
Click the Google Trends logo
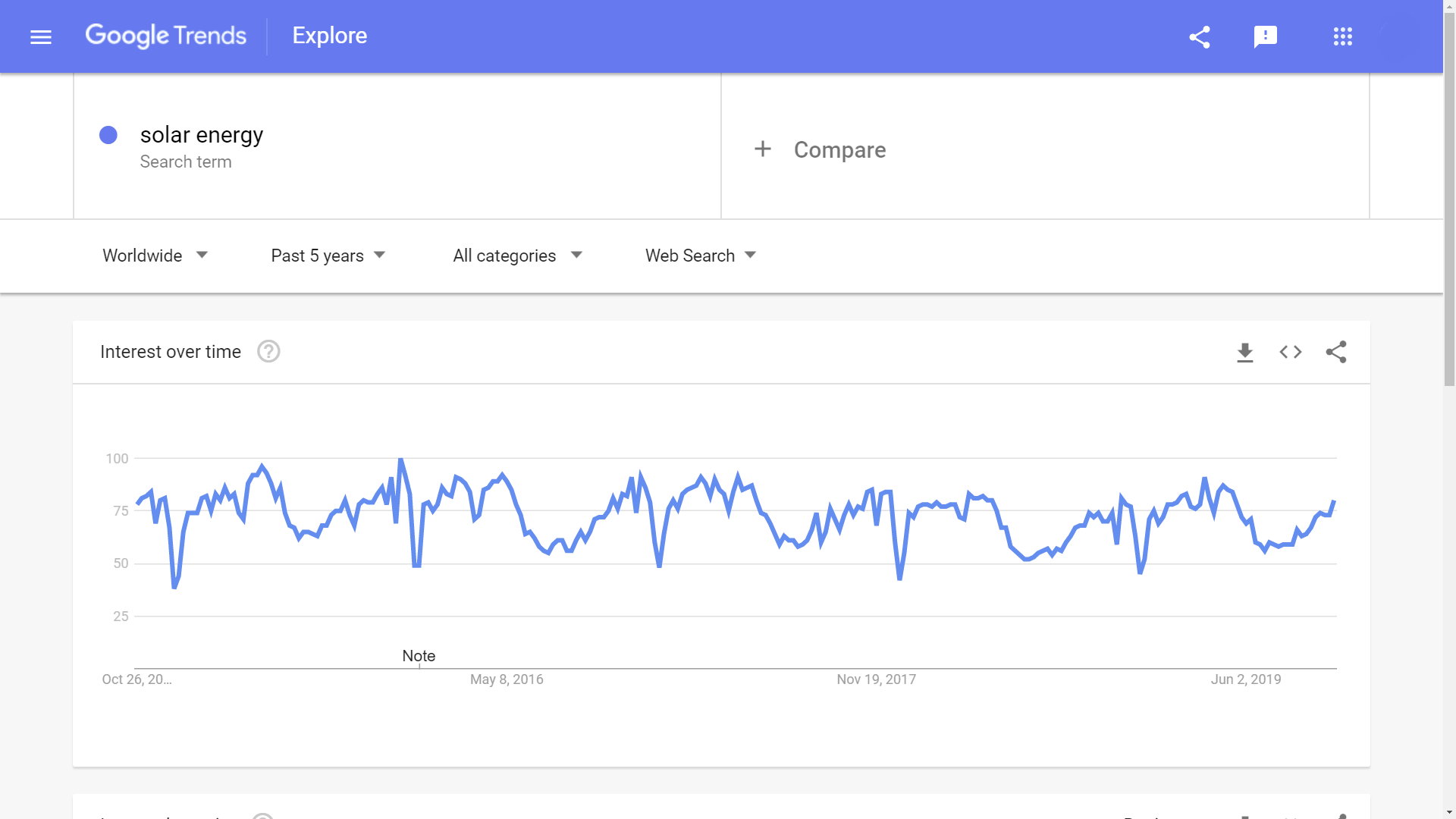click(165, 36)
